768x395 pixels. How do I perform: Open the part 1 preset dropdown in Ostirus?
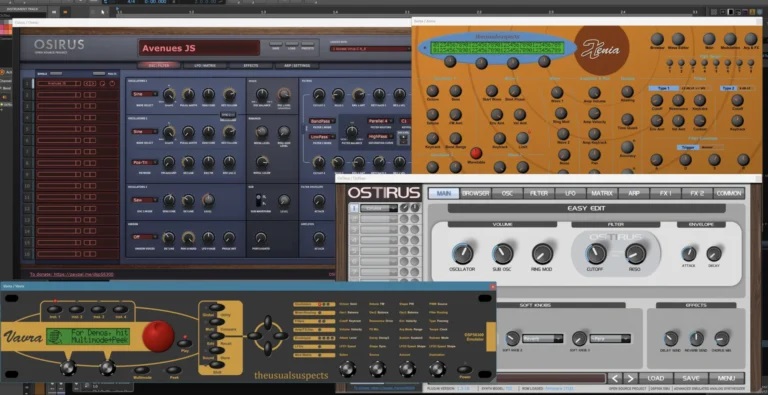tap(379, 208)
